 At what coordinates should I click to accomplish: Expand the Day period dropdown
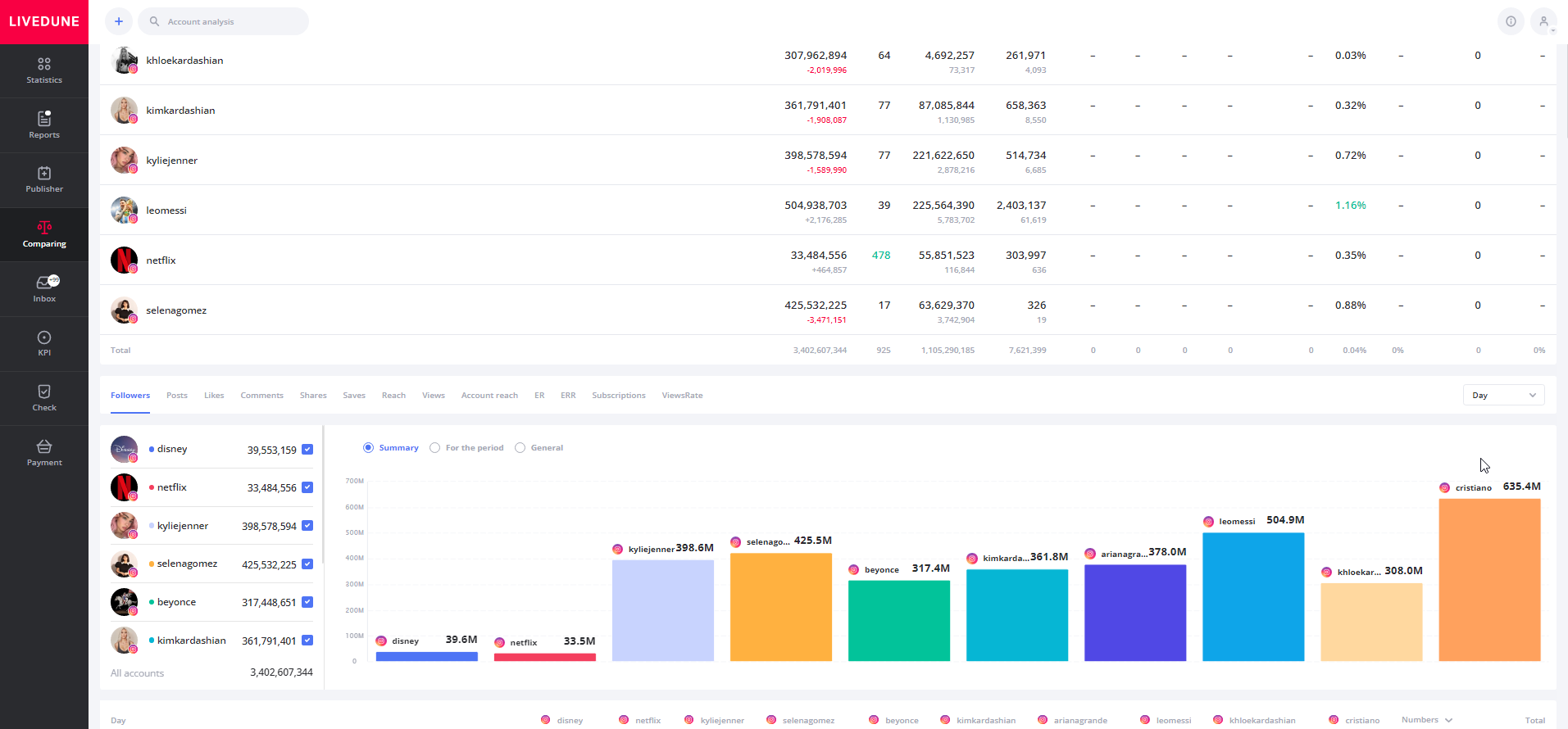1503,396
